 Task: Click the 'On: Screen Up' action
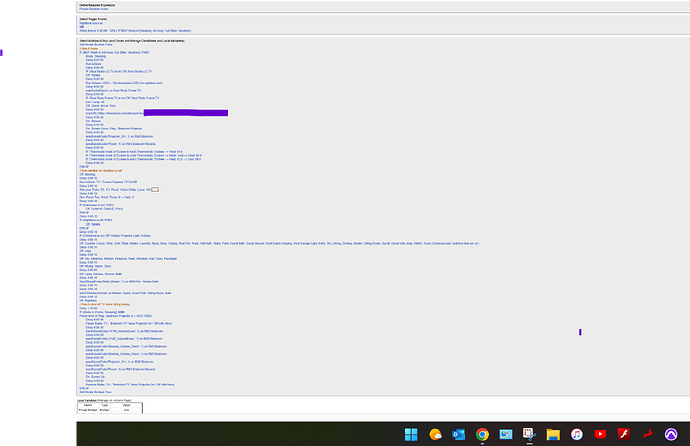click(x=95, y=377)
